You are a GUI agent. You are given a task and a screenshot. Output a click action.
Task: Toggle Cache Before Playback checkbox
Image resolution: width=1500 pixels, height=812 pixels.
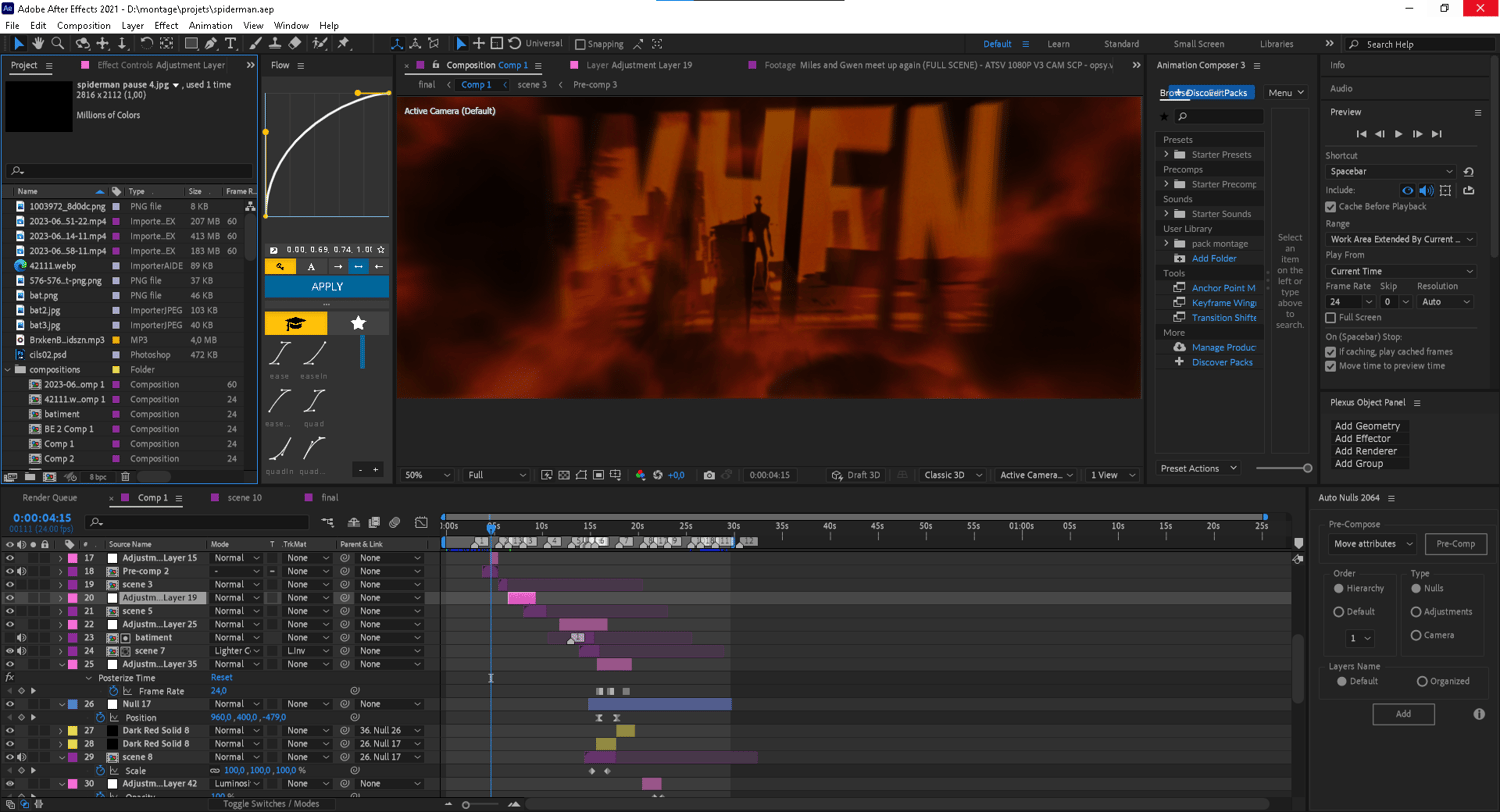(x=1330, y=206)
